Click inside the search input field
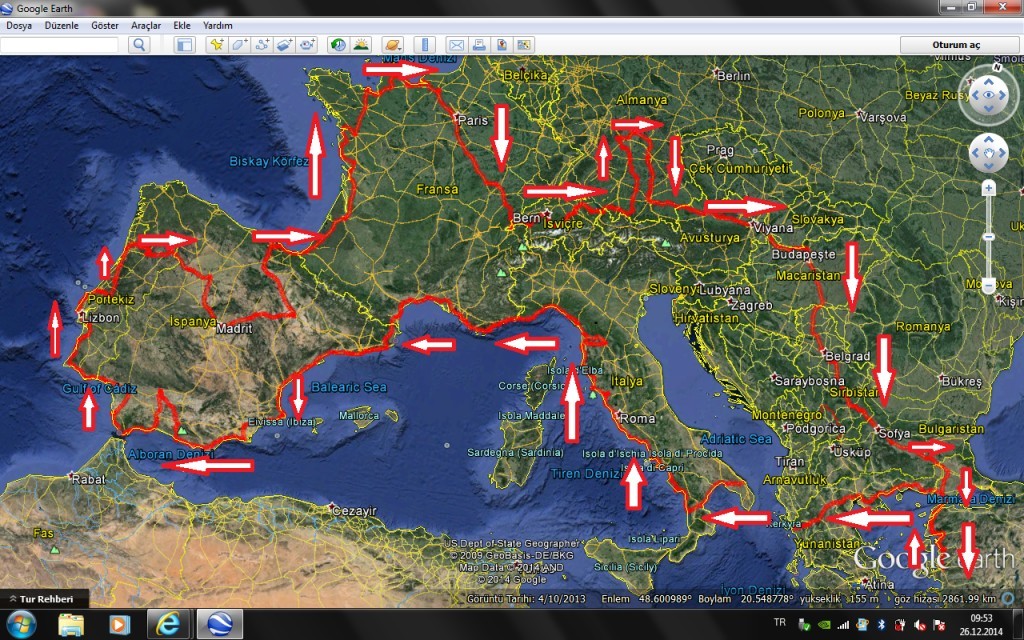 (x=60, y=45)
